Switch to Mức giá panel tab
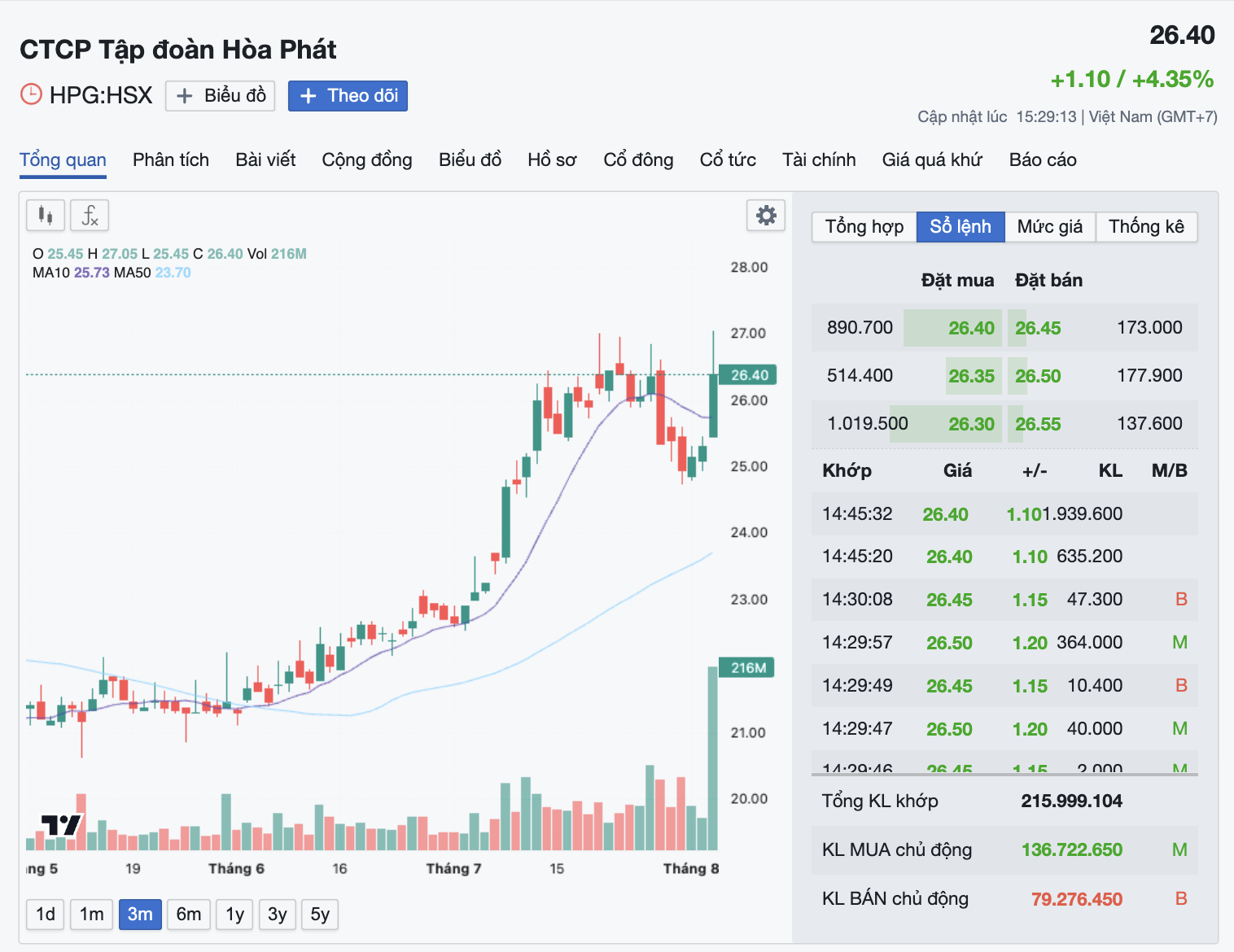Screen dimensions: 1234x952 pyautogui.click(x=1050, y=227)
